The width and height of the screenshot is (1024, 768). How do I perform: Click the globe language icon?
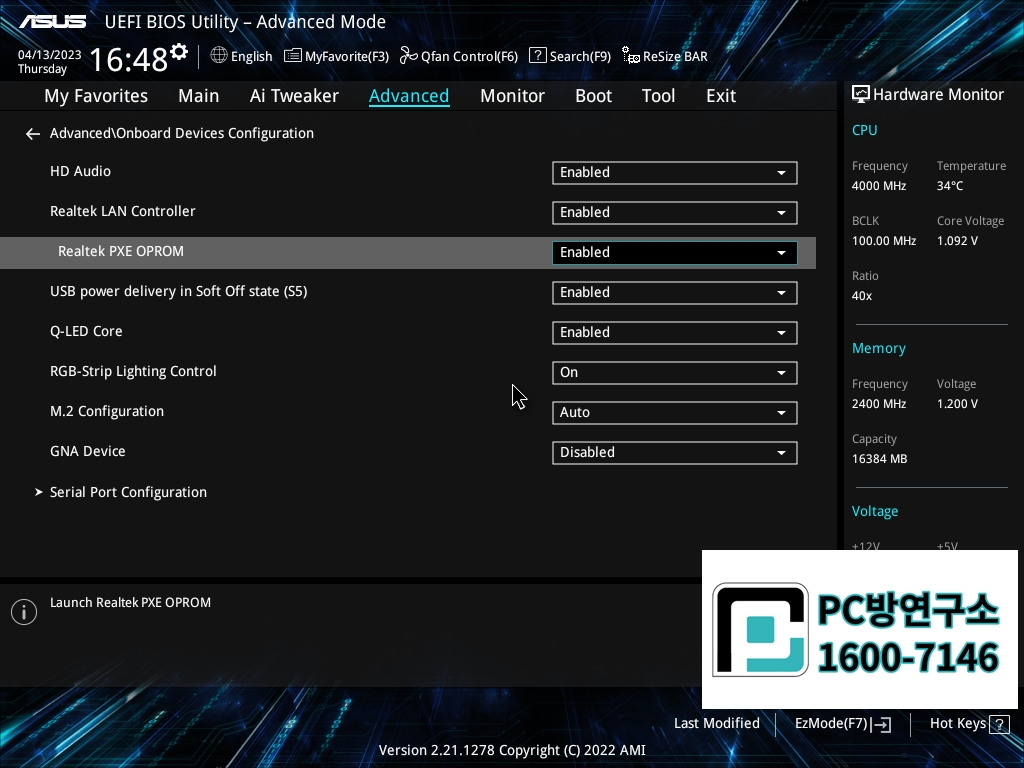pos(219,56)
